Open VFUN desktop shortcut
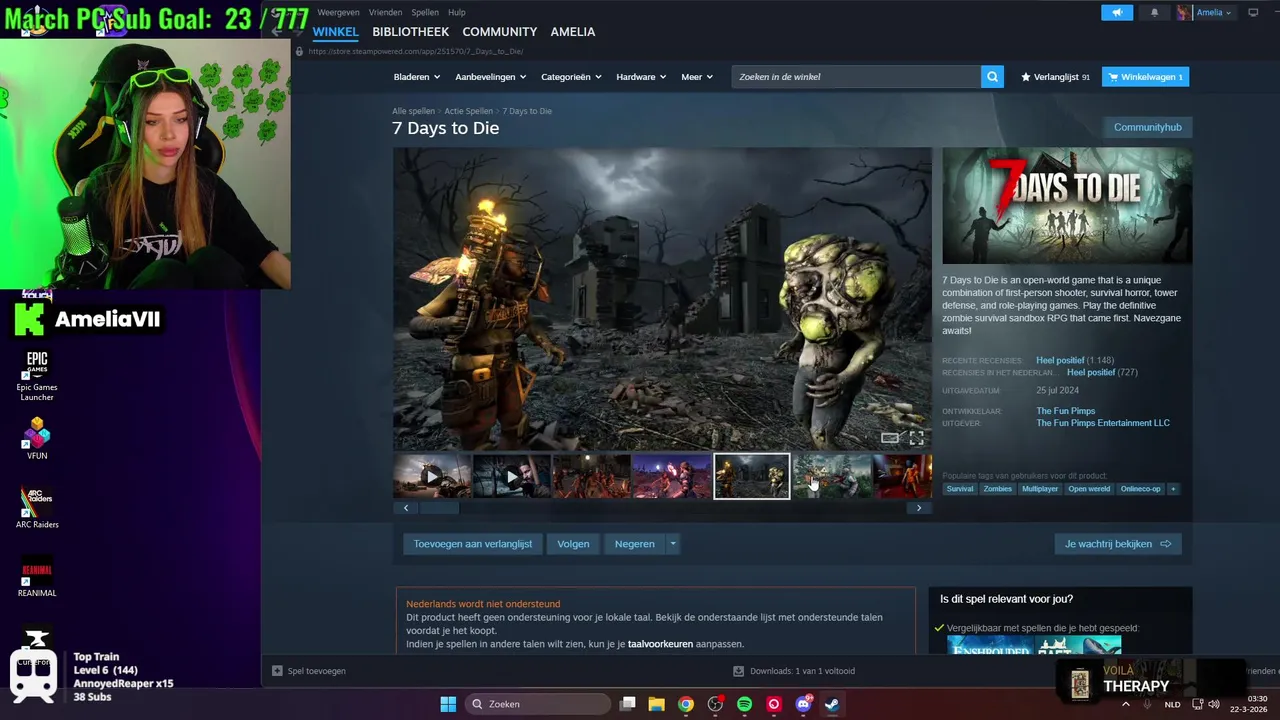1280x720 pixels. [x=37, y=439]
